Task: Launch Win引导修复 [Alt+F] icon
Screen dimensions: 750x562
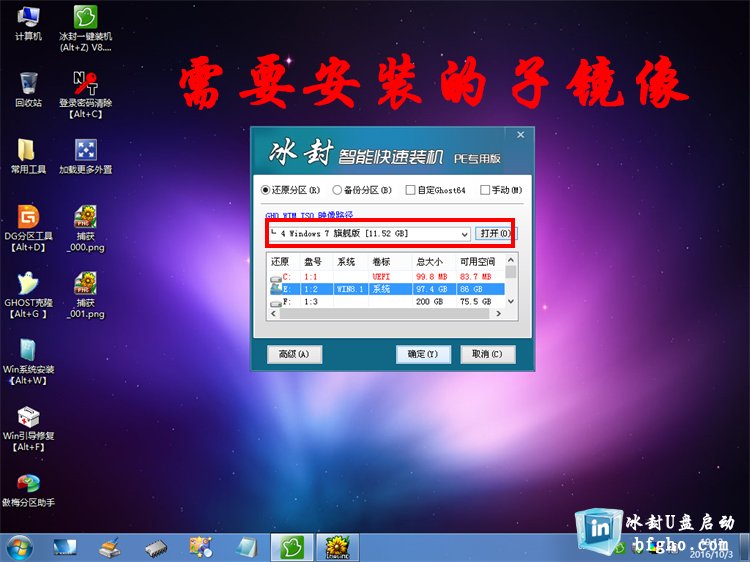Action: pos(28,428)
